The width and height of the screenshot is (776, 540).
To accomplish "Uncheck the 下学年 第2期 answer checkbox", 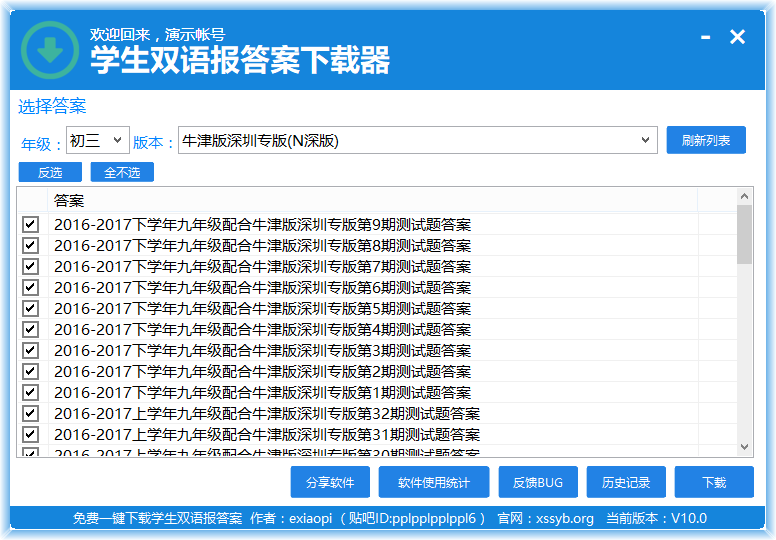I will click(x=30, y=372).
